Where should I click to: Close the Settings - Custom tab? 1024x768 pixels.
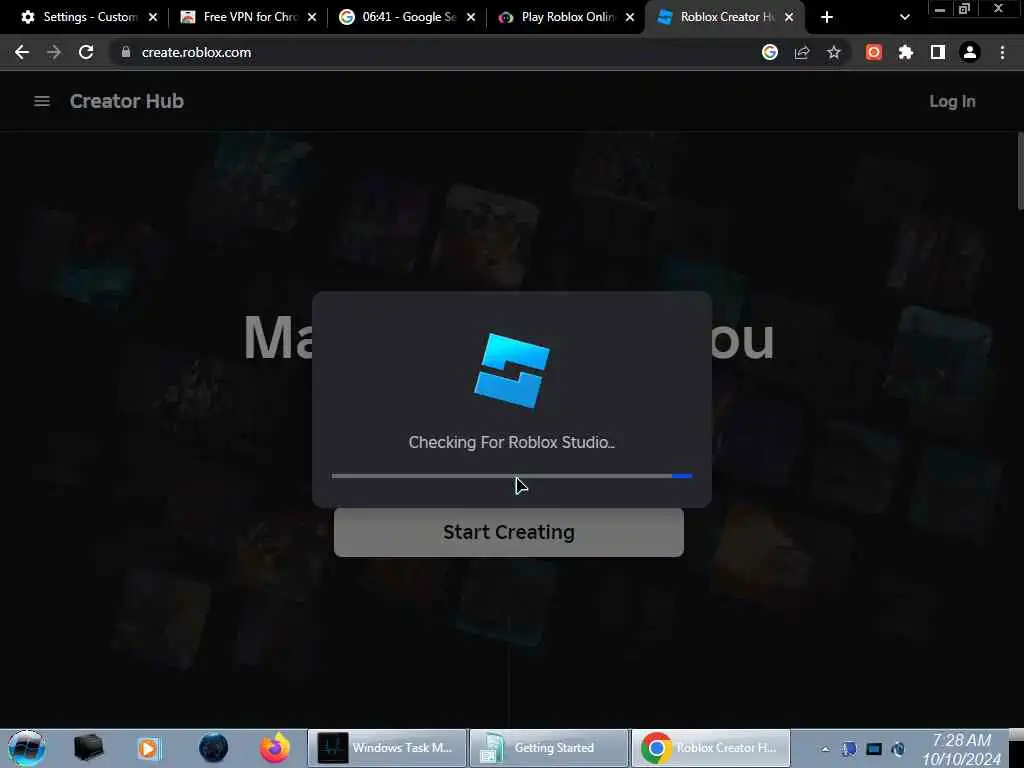click(153, 17)
